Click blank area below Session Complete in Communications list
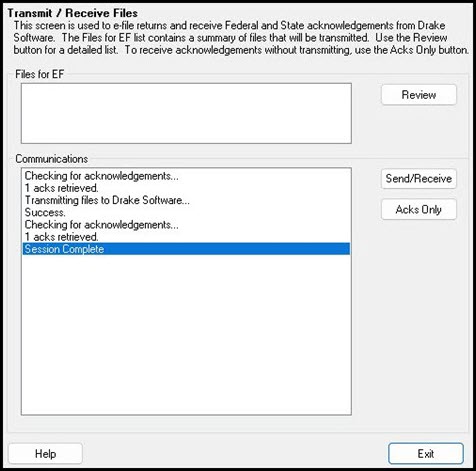 (186, 333)
